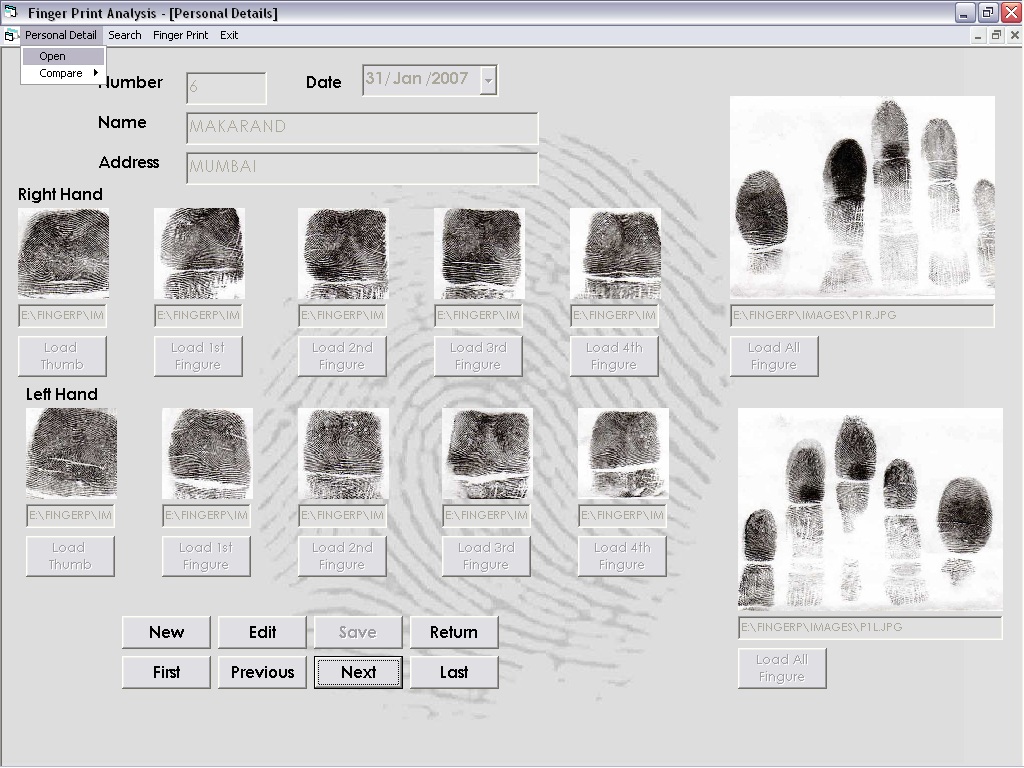
Task: Click the MDI child form icon in menu bar
Action: click(10, 35)
